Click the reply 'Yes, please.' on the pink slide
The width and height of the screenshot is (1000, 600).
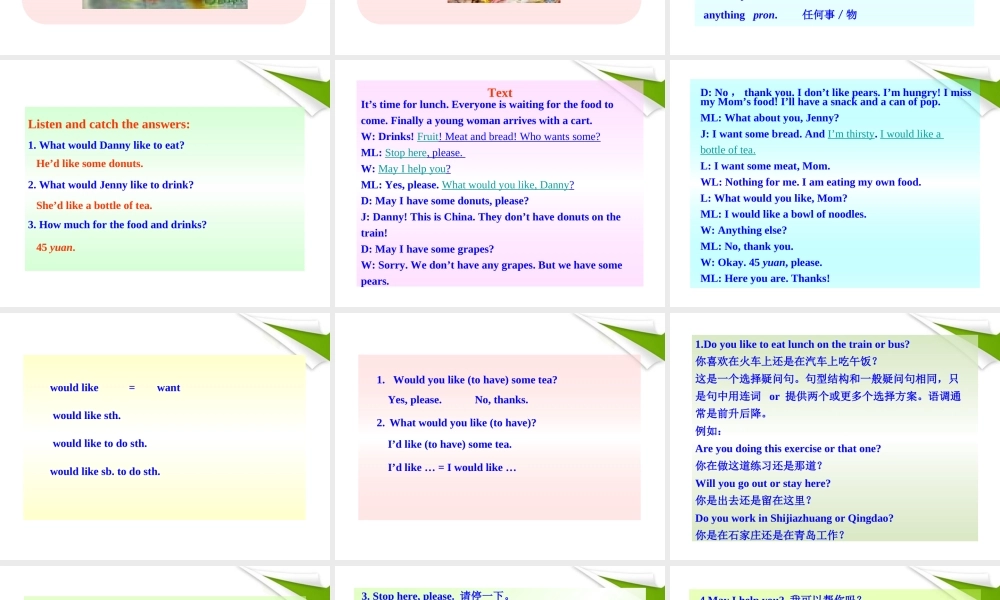415,400
